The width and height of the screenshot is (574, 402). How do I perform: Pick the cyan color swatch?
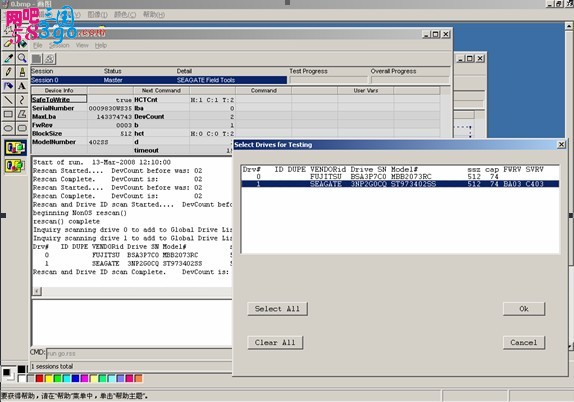click(x=67, y=379)
